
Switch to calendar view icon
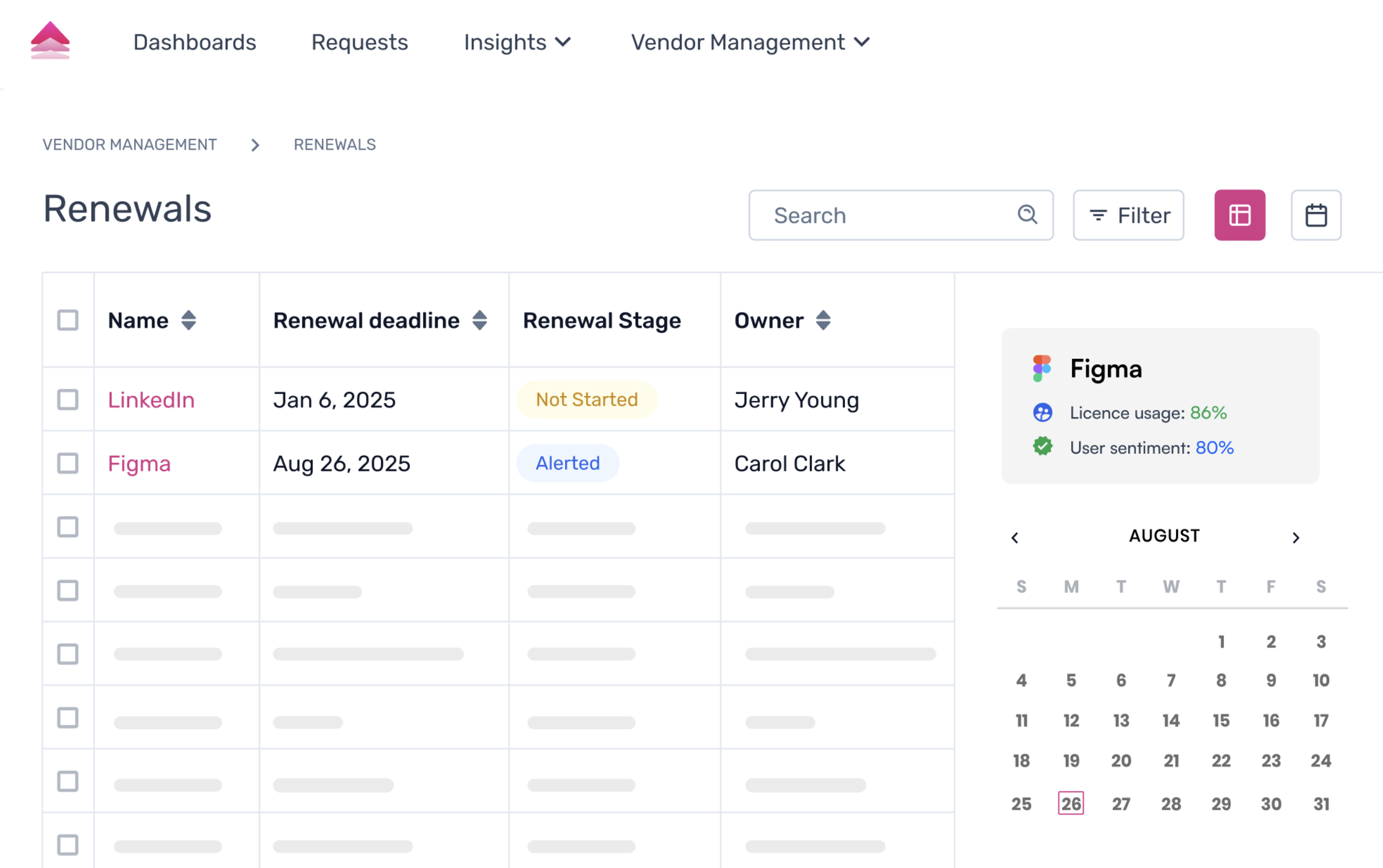pyautogui.click(x=1316, y=215)
